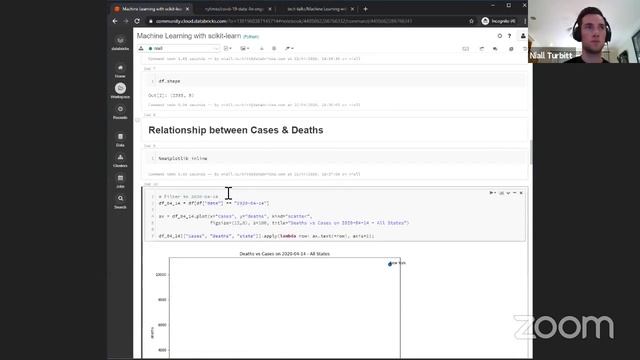The height and width of the screenshot is (360, 640).
Task: Click the Python language label link
Action: [251, 36]
